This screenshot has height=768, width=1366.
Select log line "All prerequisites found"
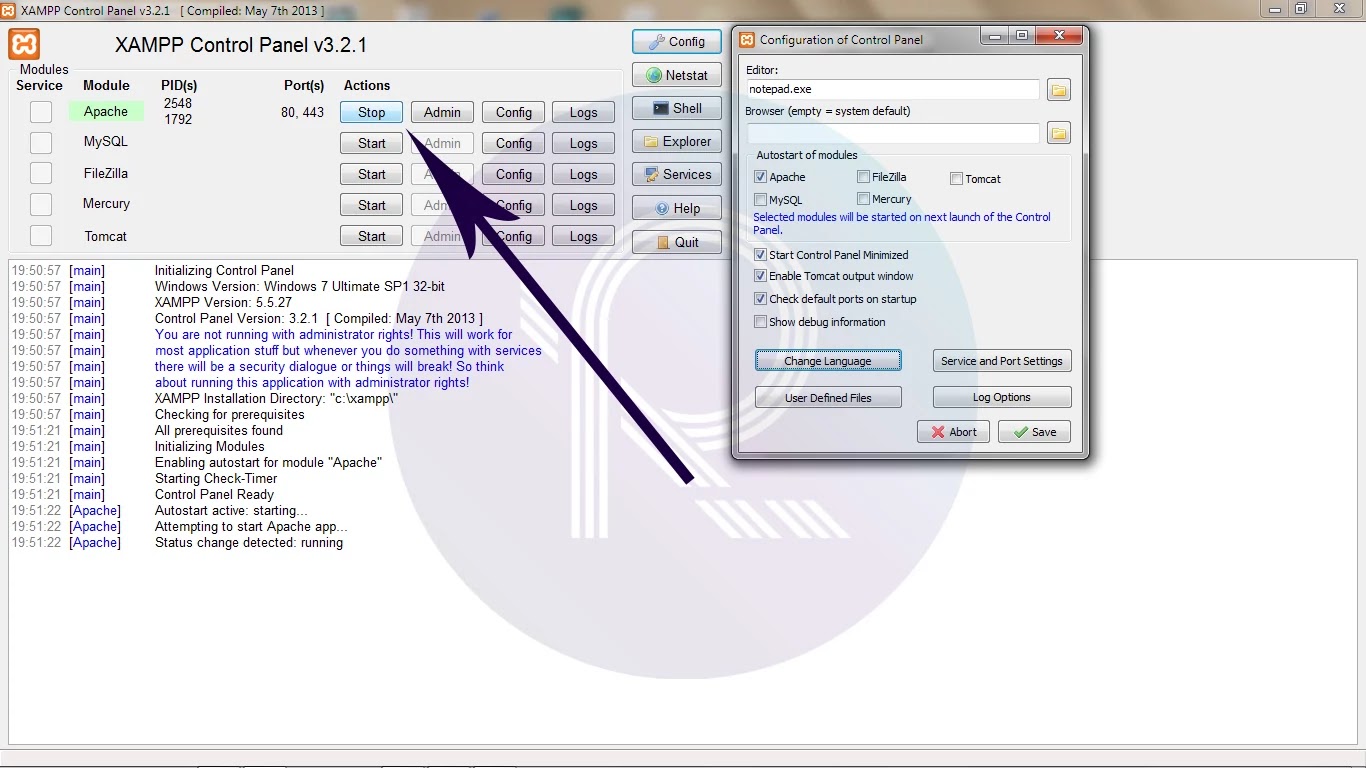[219, 430]
